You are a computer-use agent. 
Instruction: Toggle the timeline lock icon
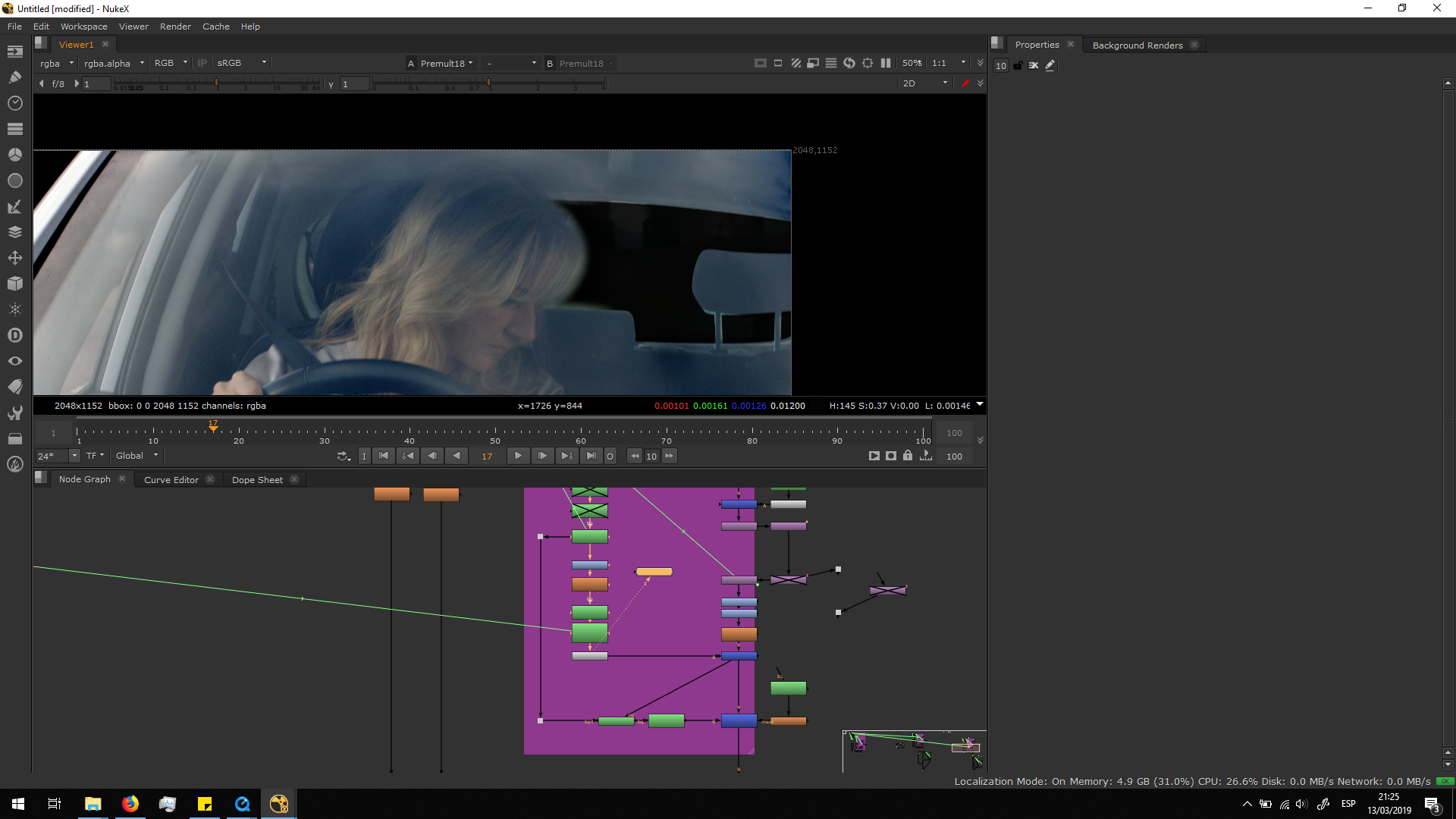click(908, 456)
